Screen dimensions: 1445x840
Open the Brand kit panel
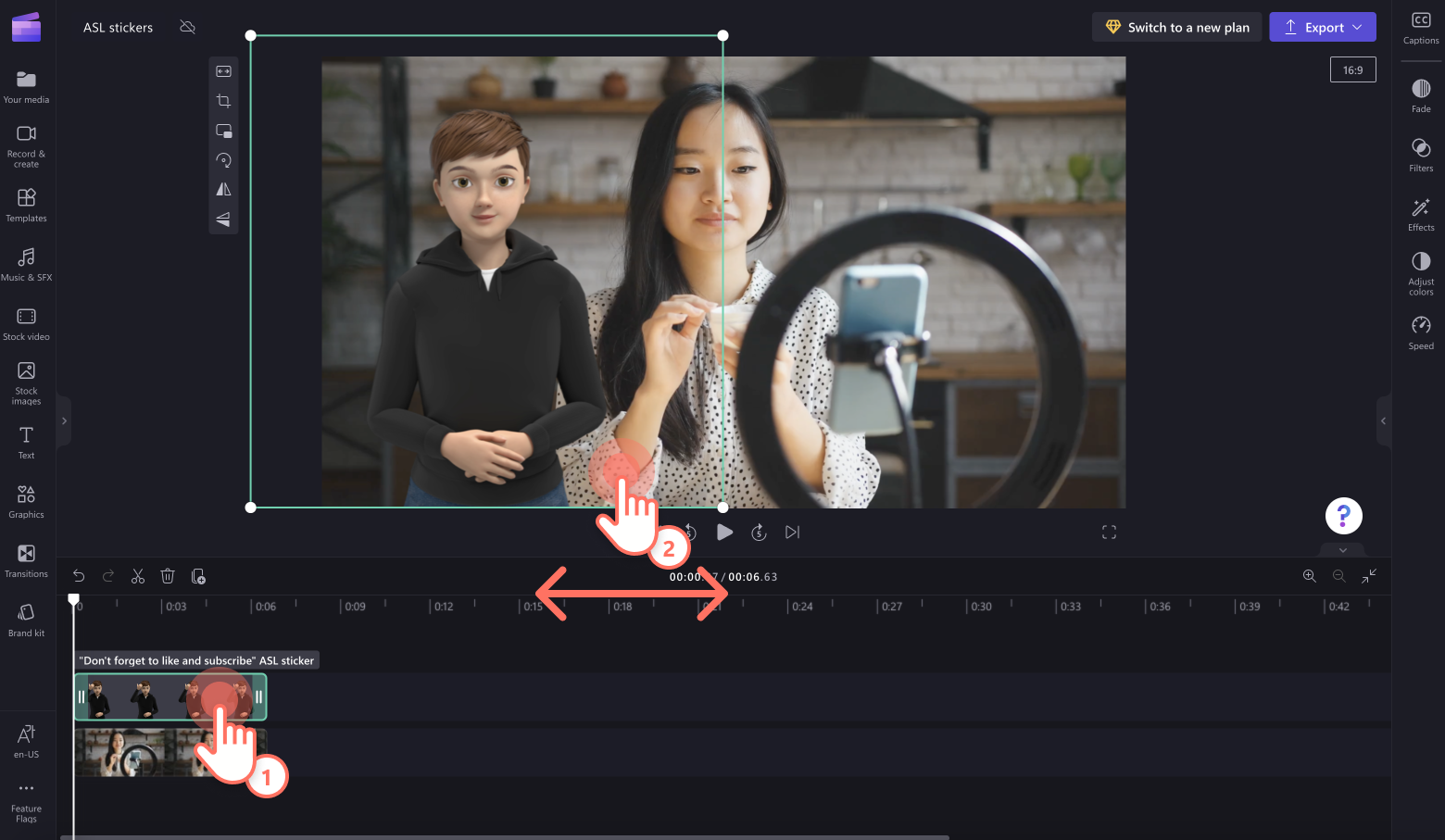point(26,621)
